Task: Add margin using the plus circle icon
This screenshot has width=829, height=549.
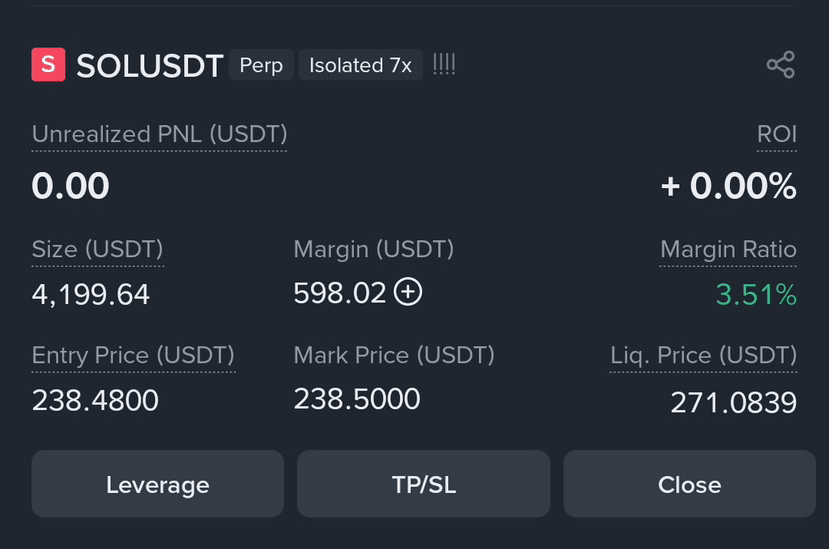Action: pos(408,292)
